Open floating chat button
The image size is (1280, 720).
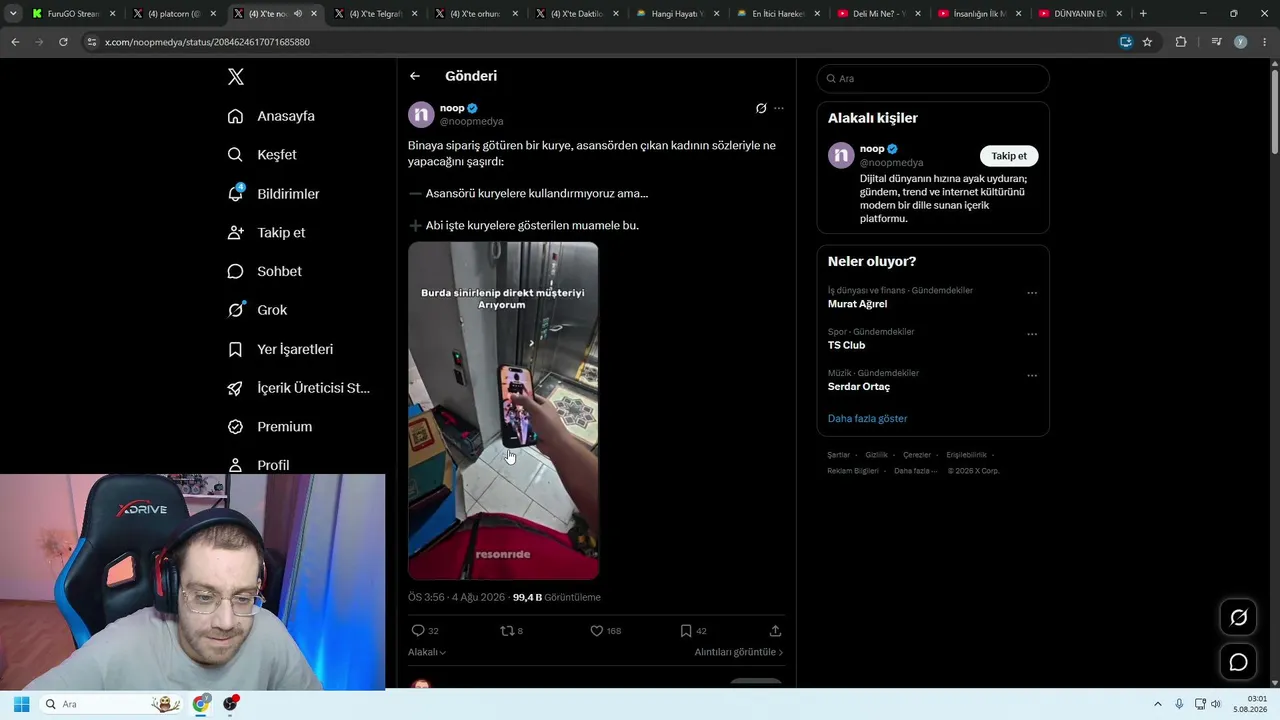pos(1238,662)
